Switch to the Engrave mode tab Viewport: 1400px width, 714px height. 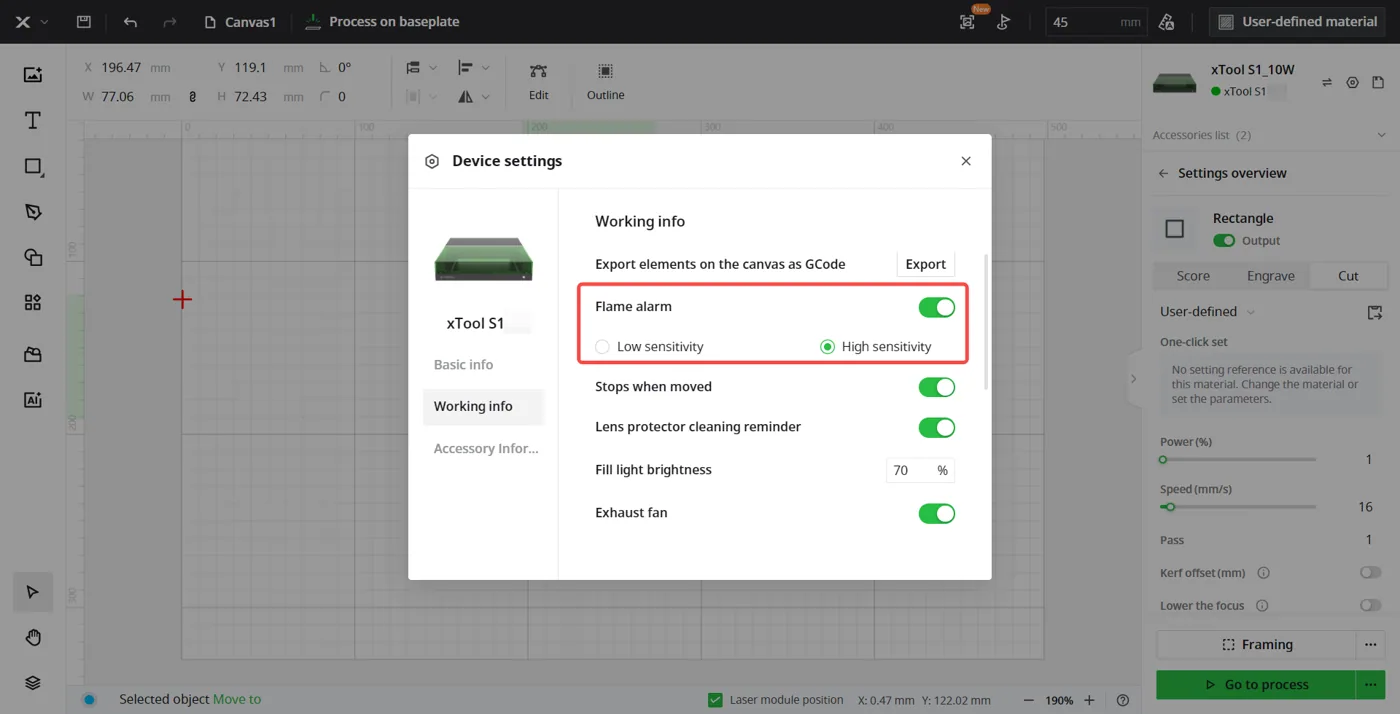(1271, 276)
